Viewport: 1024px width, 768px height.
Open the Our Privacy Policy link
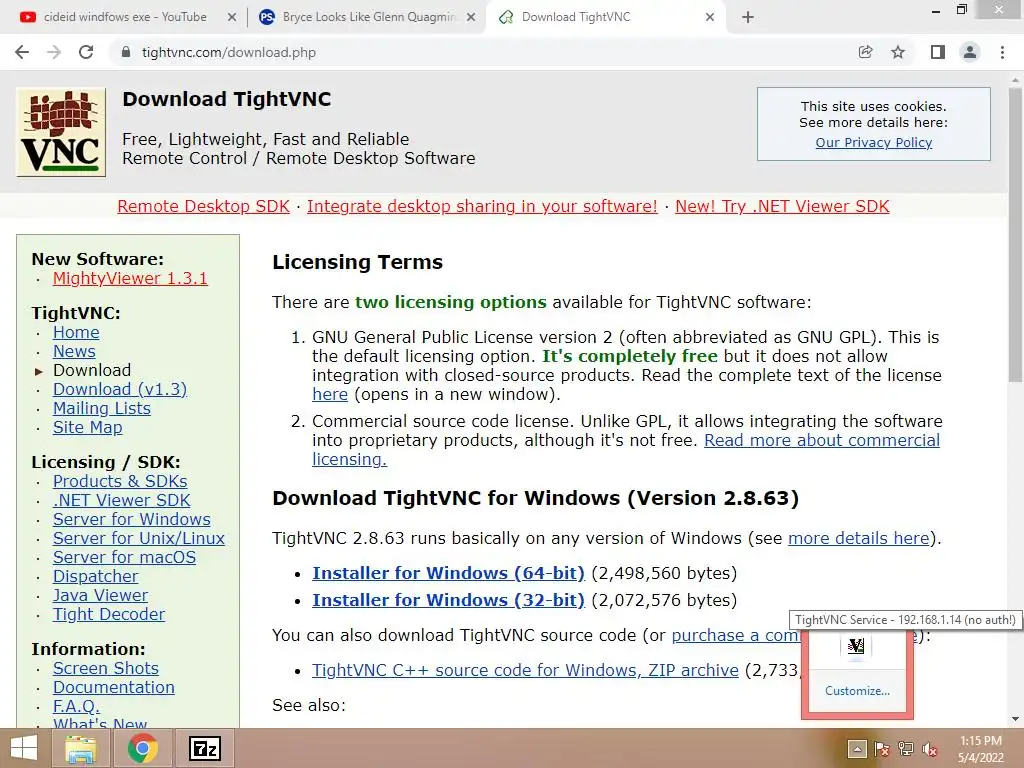click(873, 142)
